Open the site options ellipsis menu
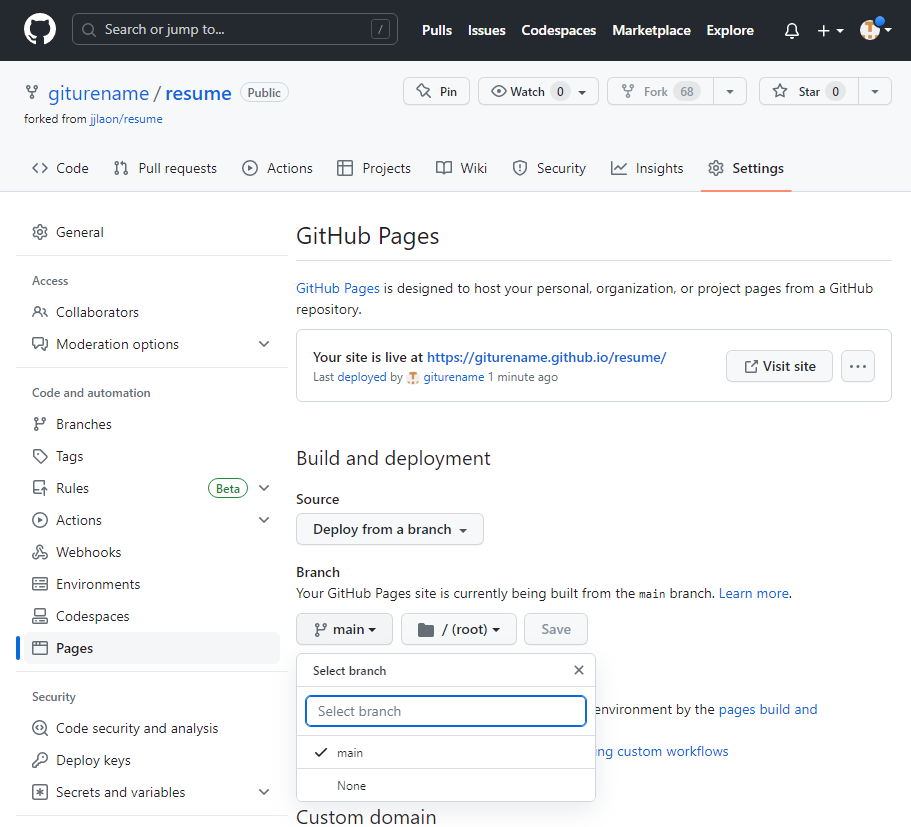 (x=858, y=366)
